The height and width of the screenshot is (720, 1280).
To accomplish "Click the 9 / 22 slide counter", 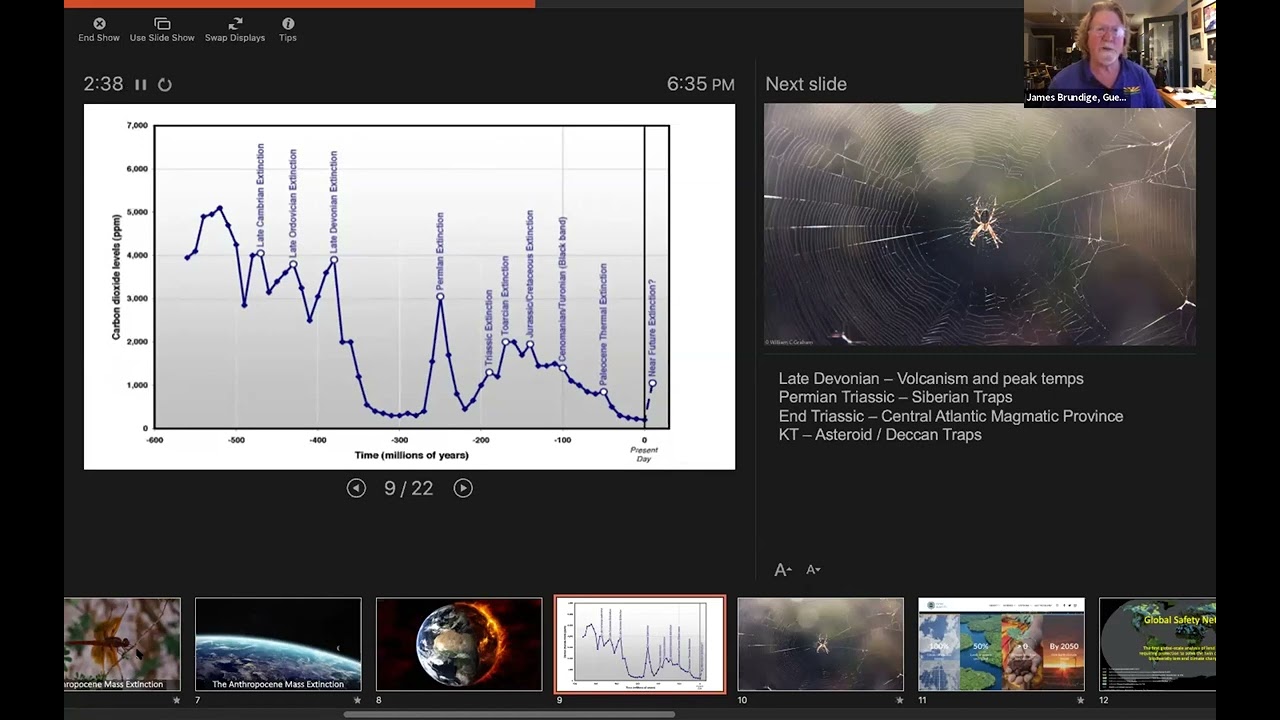I will tap(409, 488).
